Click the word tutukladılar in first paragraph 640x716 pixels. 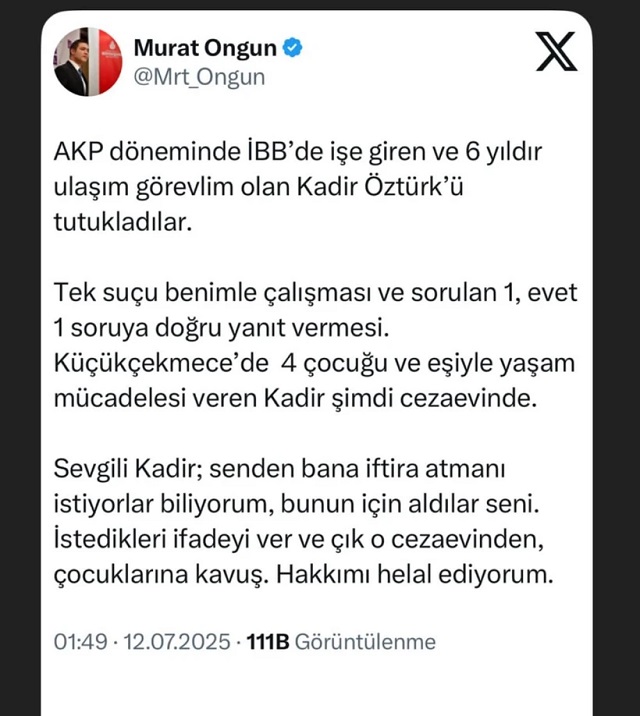121,223
